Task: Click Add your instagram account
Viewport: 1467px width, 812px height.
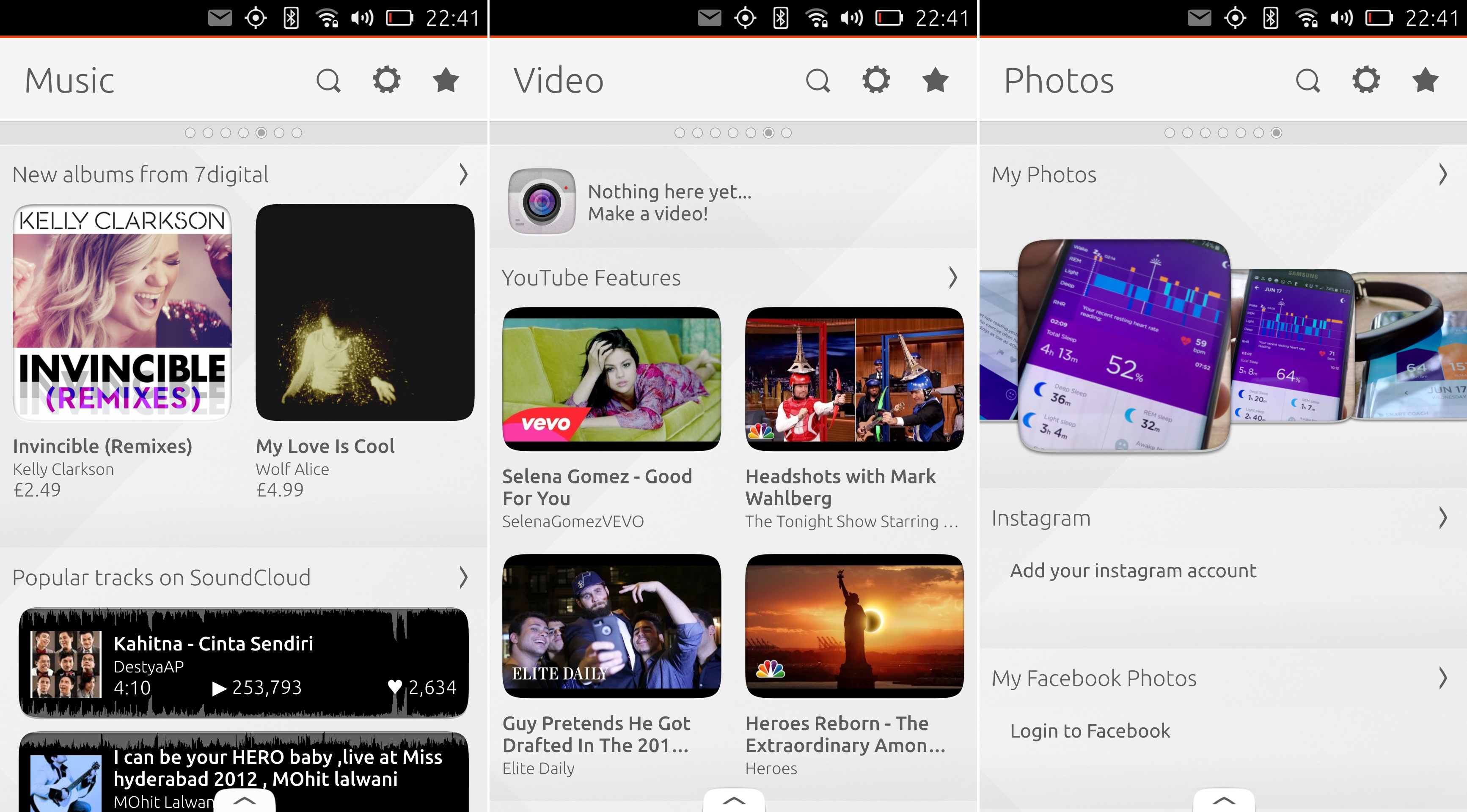Action: click(1133, 571)
